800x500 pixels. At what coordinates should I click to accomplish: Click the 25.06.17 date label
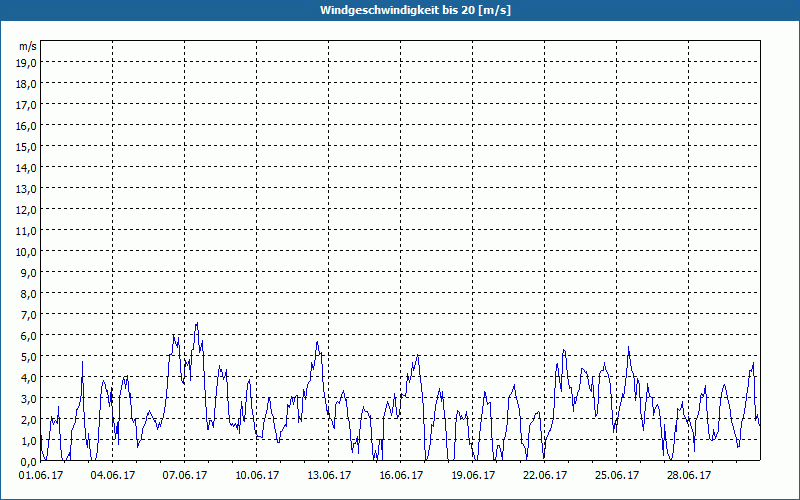617,476
